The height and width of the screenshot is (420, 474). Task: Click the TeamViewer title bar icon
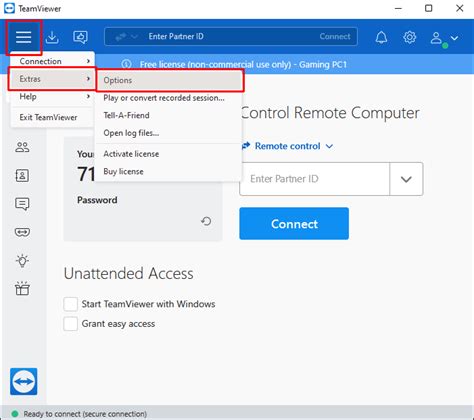9,8
